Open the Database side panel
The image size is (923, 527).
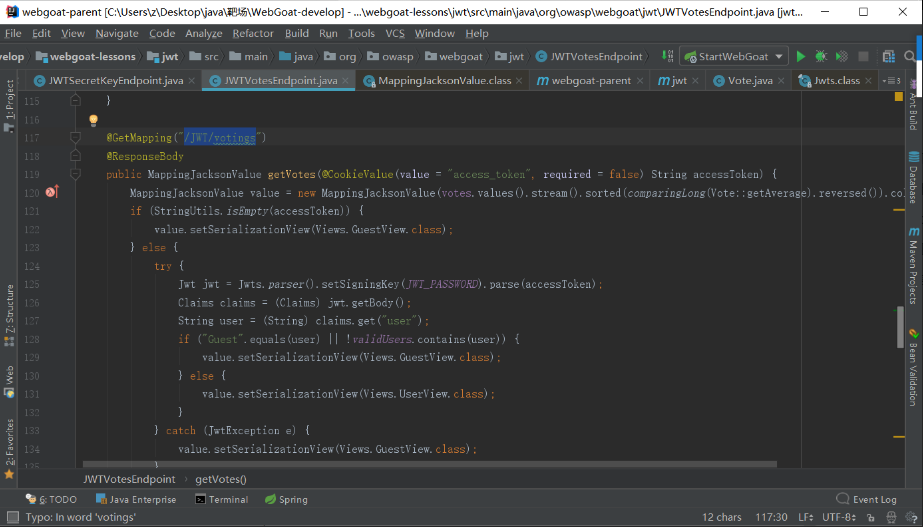click(913, 177)
